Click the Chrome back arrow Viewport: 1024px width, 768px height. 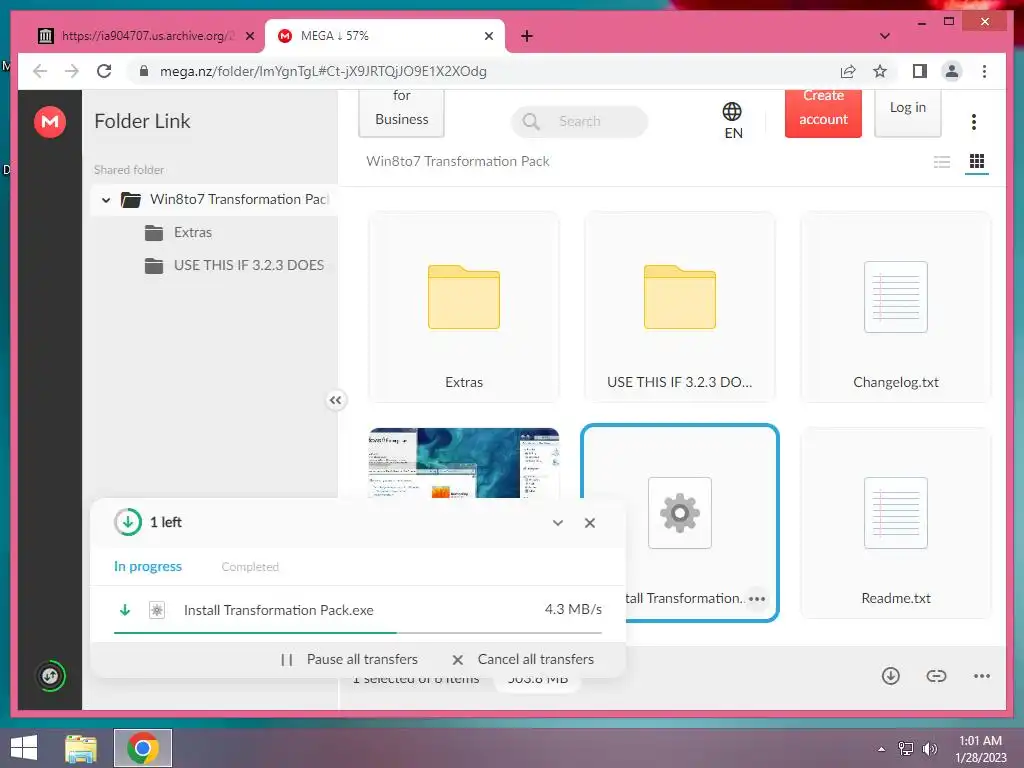pos(40,71)
